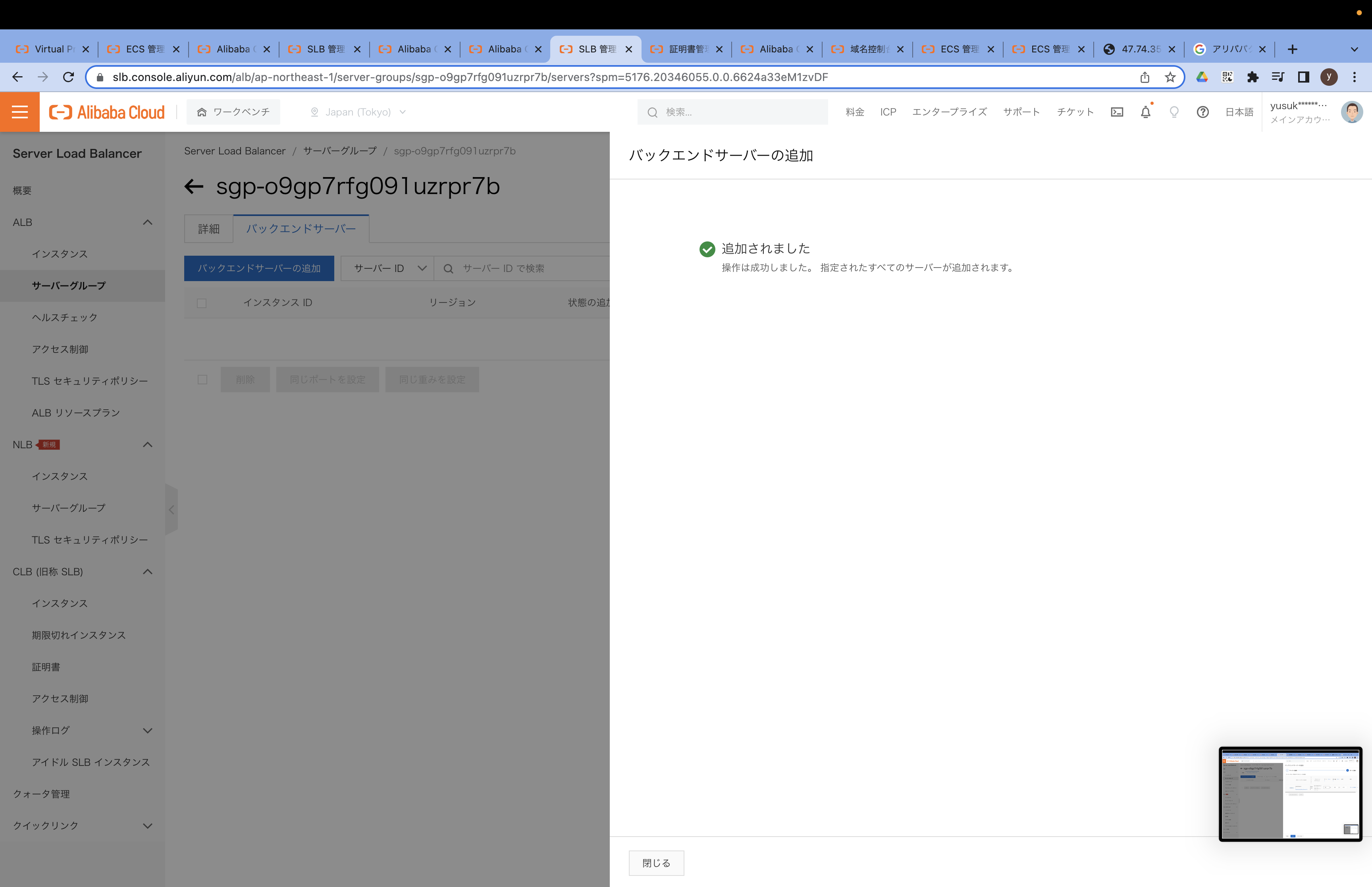The width and height of the screenshot is (1372, 887).
Task: Click the Chrome extensions puzzle icon
Action: tap(1253, 77)
